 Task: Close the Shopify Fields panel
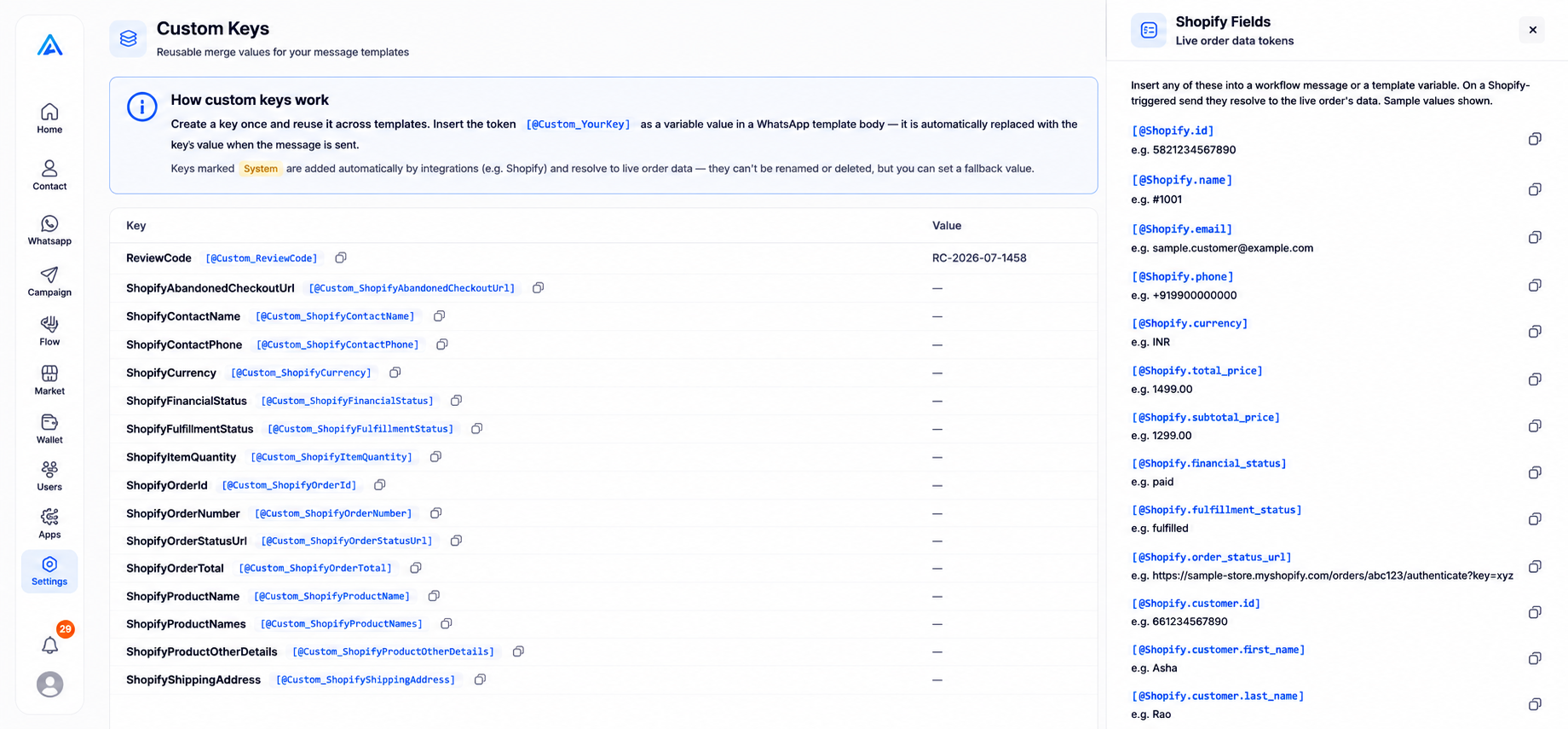[x=1532, y=30]
